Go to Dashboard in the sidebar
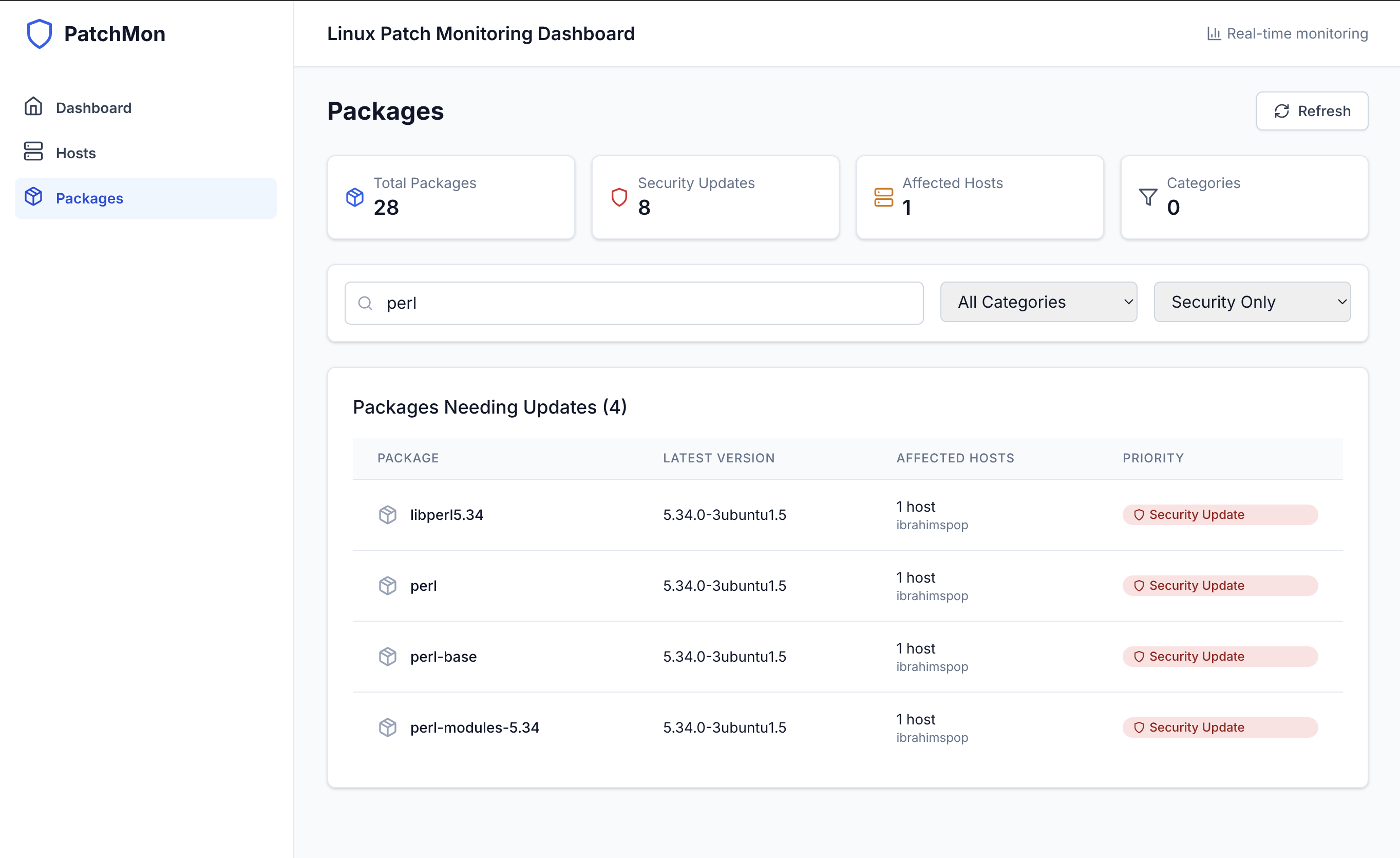1400x858 pixels. (145, 107)
